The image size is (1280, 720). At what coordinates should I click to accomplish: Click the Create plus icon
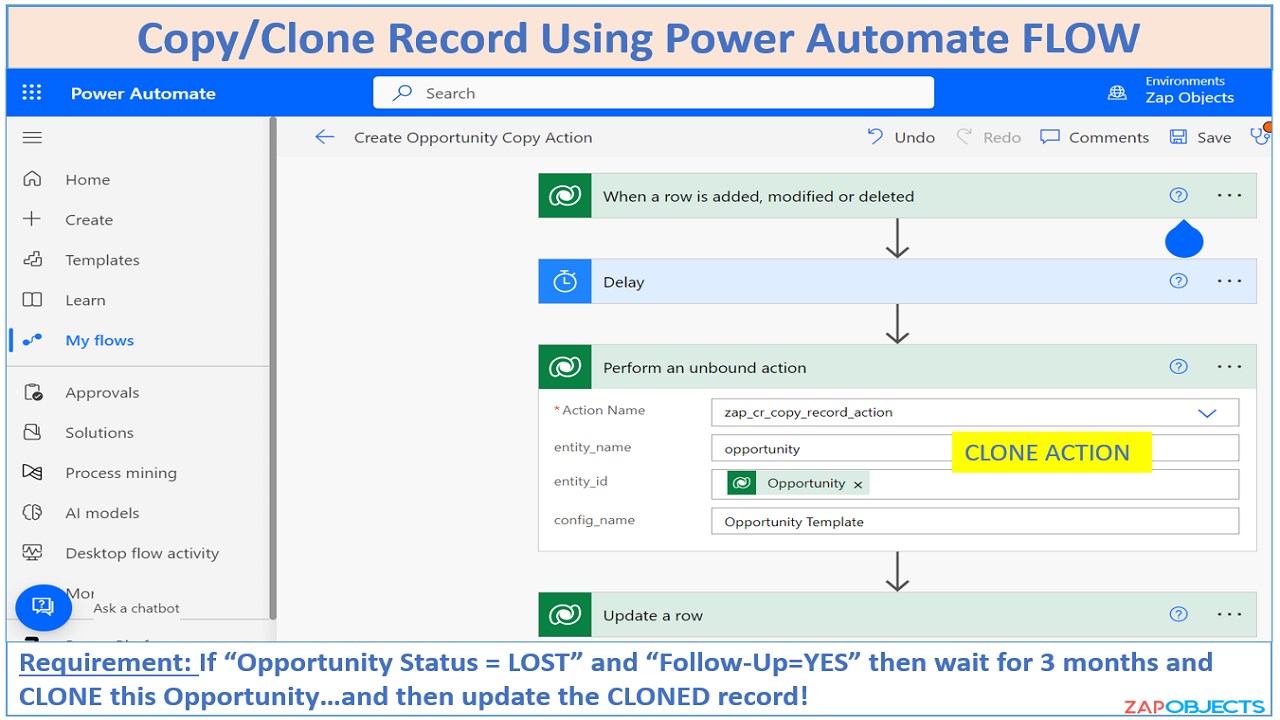(x=32, y=219)
